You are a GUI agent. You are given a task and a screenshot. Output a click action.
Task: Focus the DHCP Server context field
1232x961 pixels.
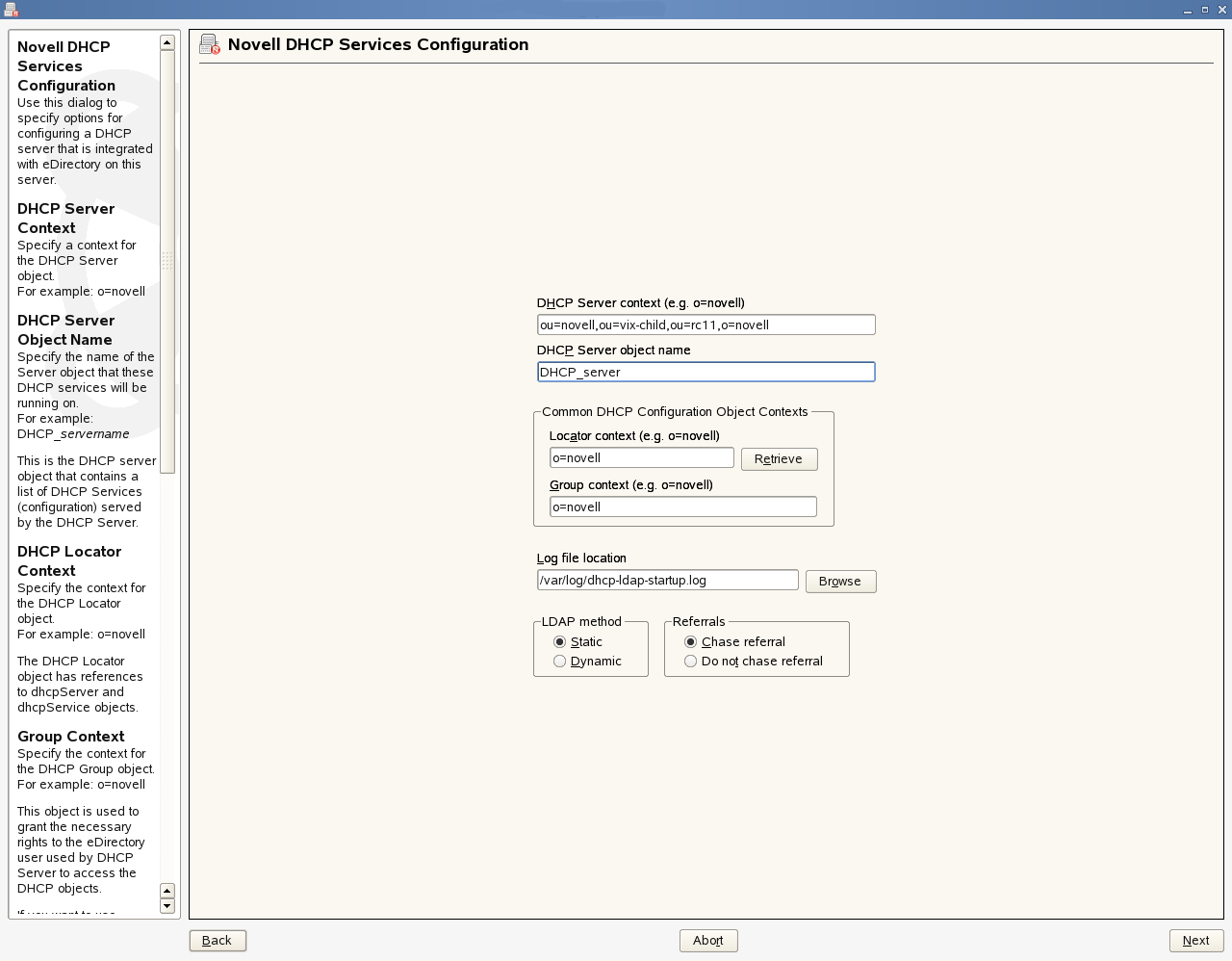(706, 325)
